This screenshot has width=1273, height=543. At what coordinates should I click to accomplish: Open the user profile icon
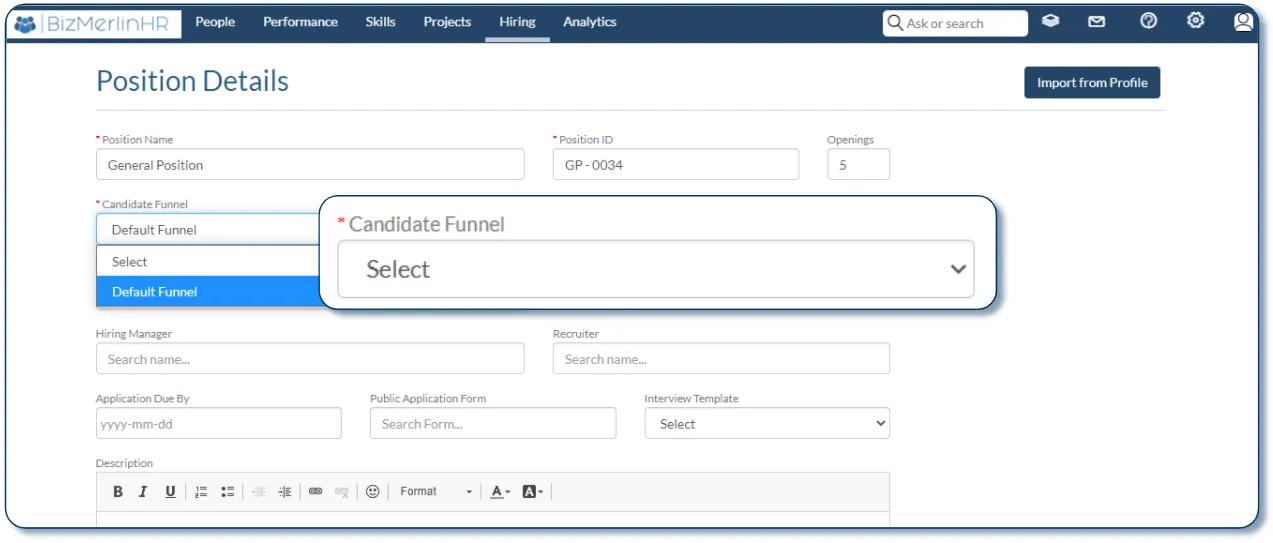click(x=1243, y=21)
